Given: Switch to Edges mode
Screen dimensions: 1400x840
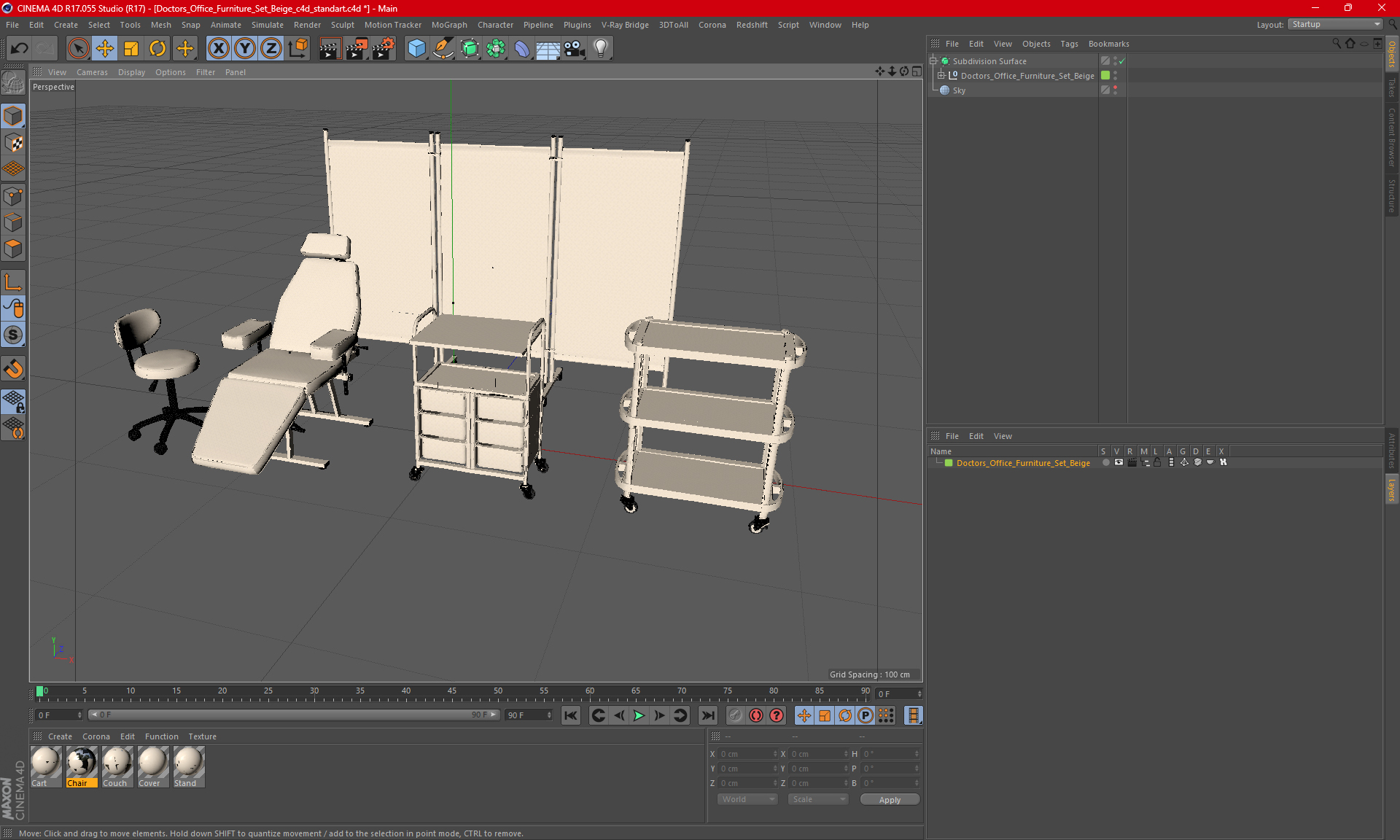Looking at the screenshot, I should coord(13,222).
